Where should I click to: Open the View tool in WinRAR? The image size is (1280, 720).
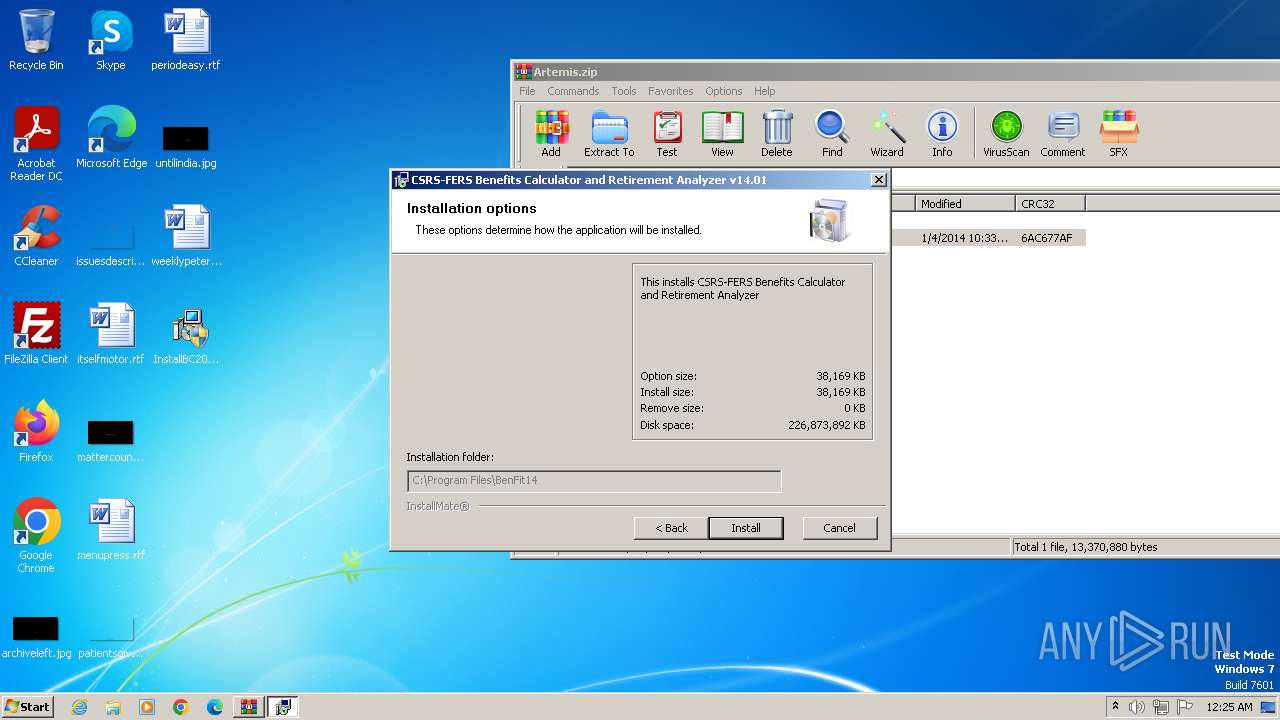[x=722, y=134]
